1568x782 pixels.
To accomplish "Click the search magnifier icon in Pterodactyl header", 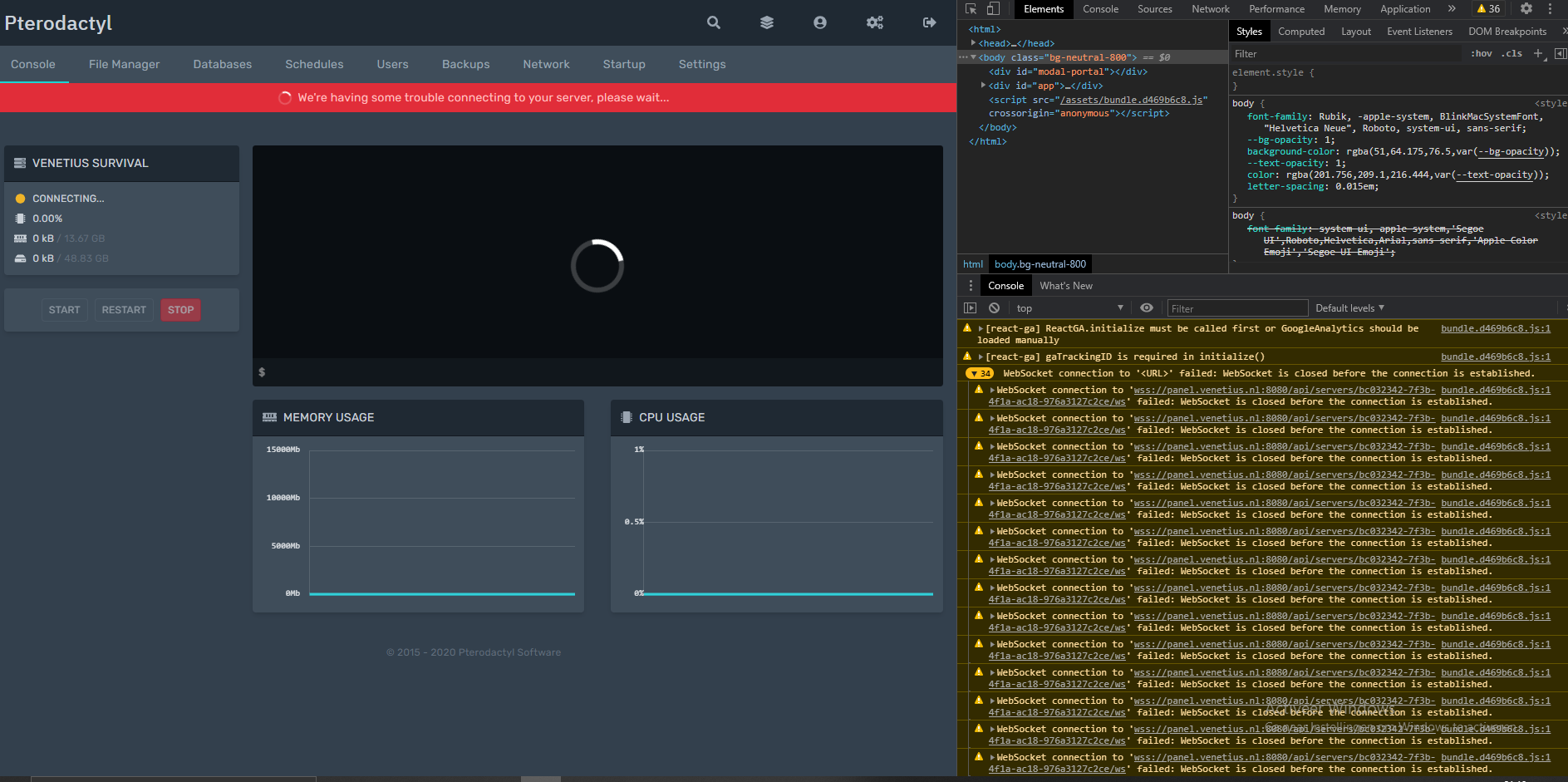I will pos(713,22).
